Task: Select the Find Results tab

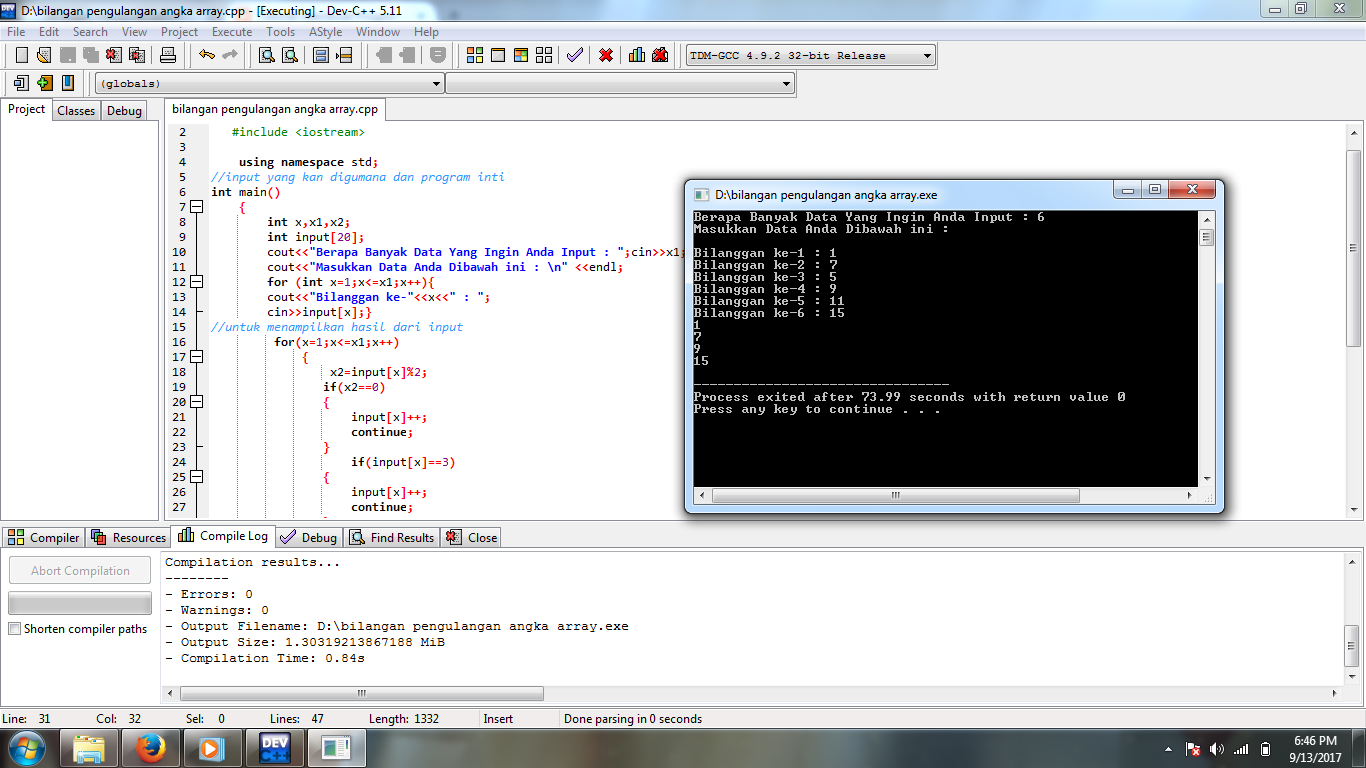Action: point(392,537)
